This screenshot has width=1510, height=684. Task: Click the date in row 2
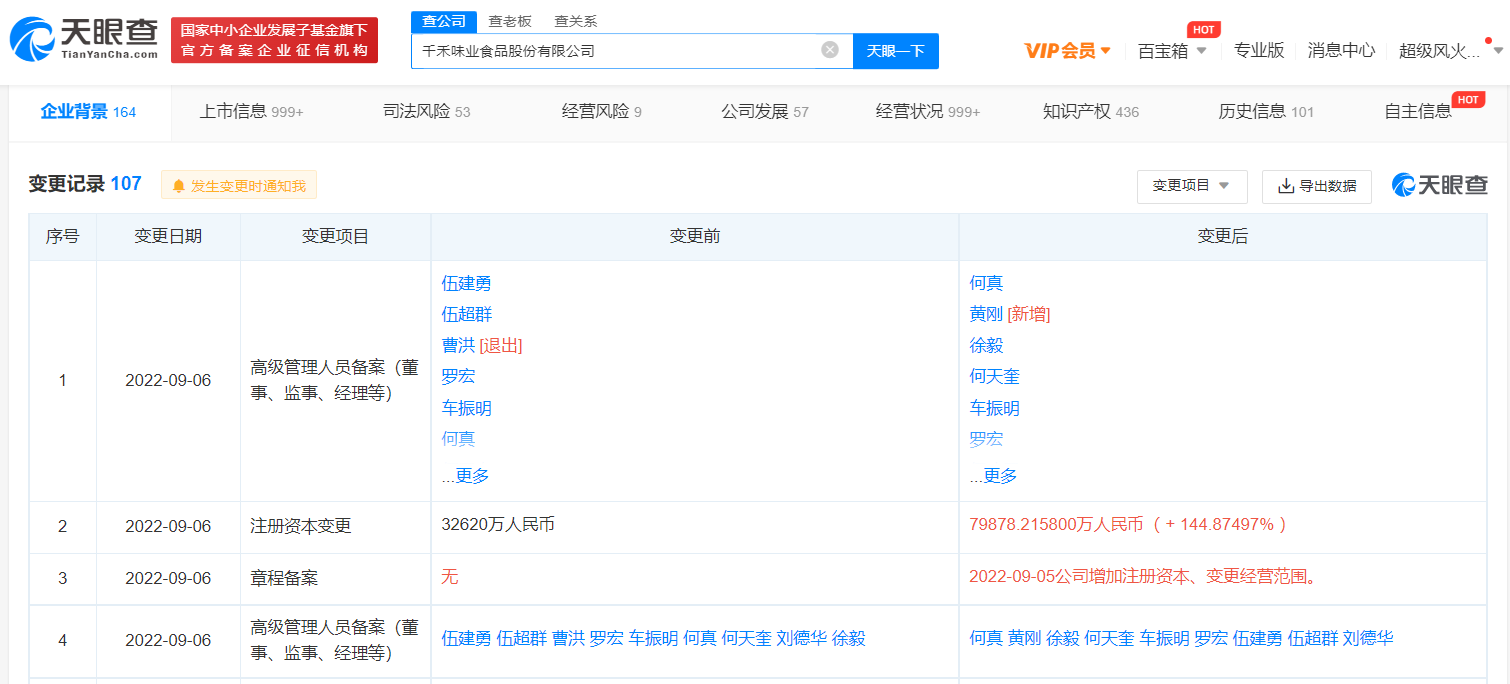168,526
